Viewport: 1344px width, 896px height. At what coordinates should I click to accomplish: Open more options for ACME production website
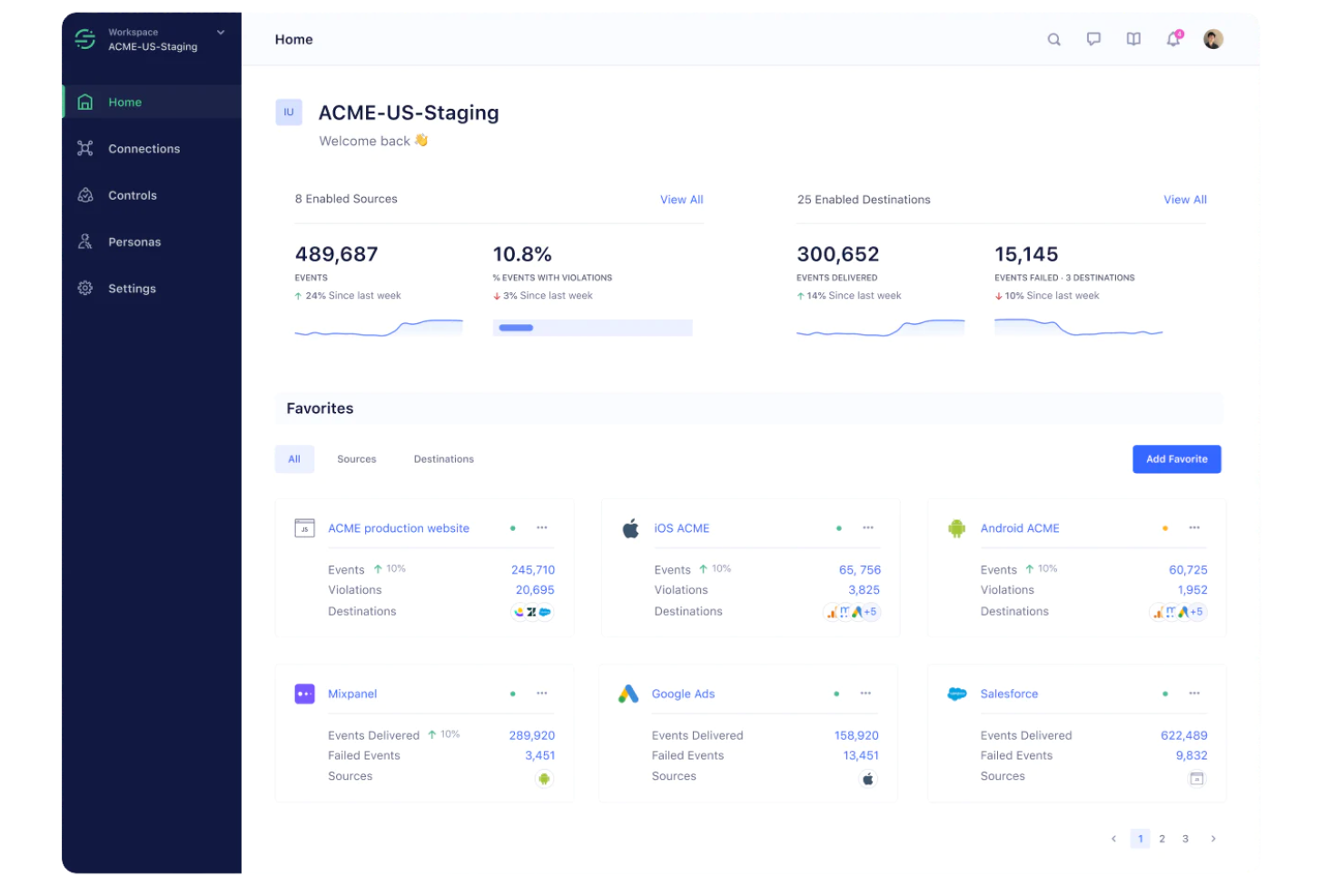pos(542,527)
